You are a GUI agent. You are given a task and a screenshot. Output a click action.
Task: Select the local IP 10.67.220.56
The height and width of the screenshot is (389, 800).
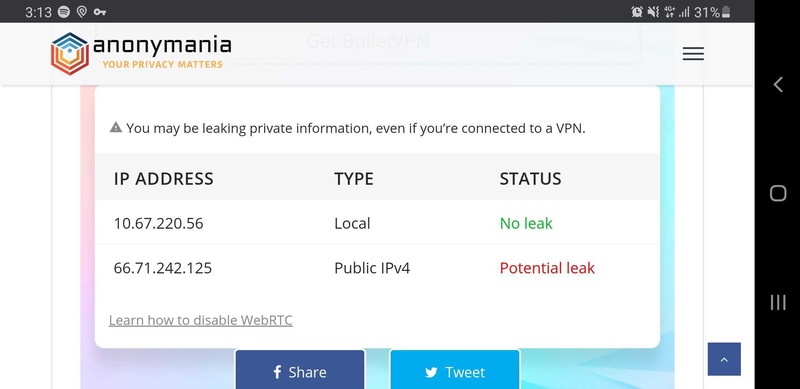(x=158, y=223)
